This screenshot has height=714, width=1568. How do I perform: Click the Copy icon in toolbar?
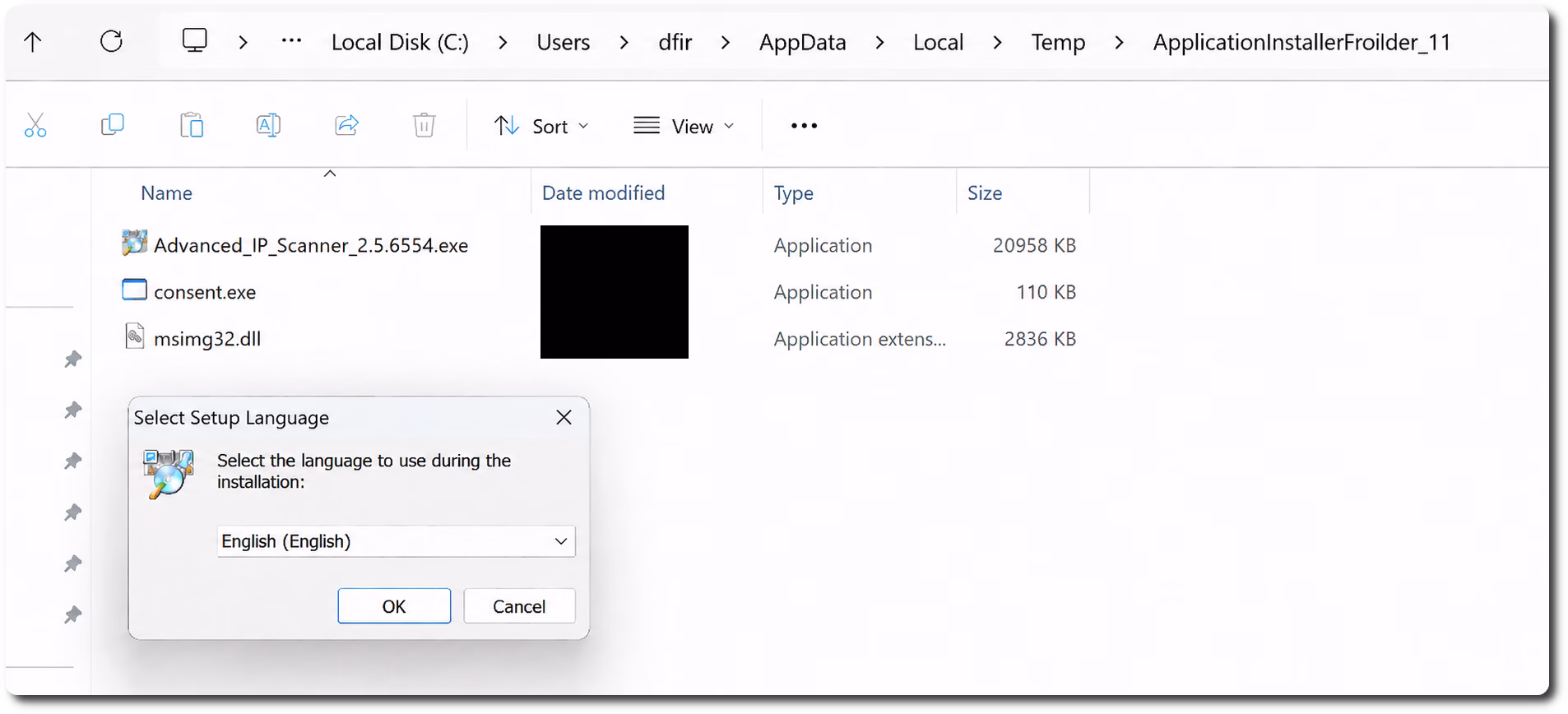[112, 125]
